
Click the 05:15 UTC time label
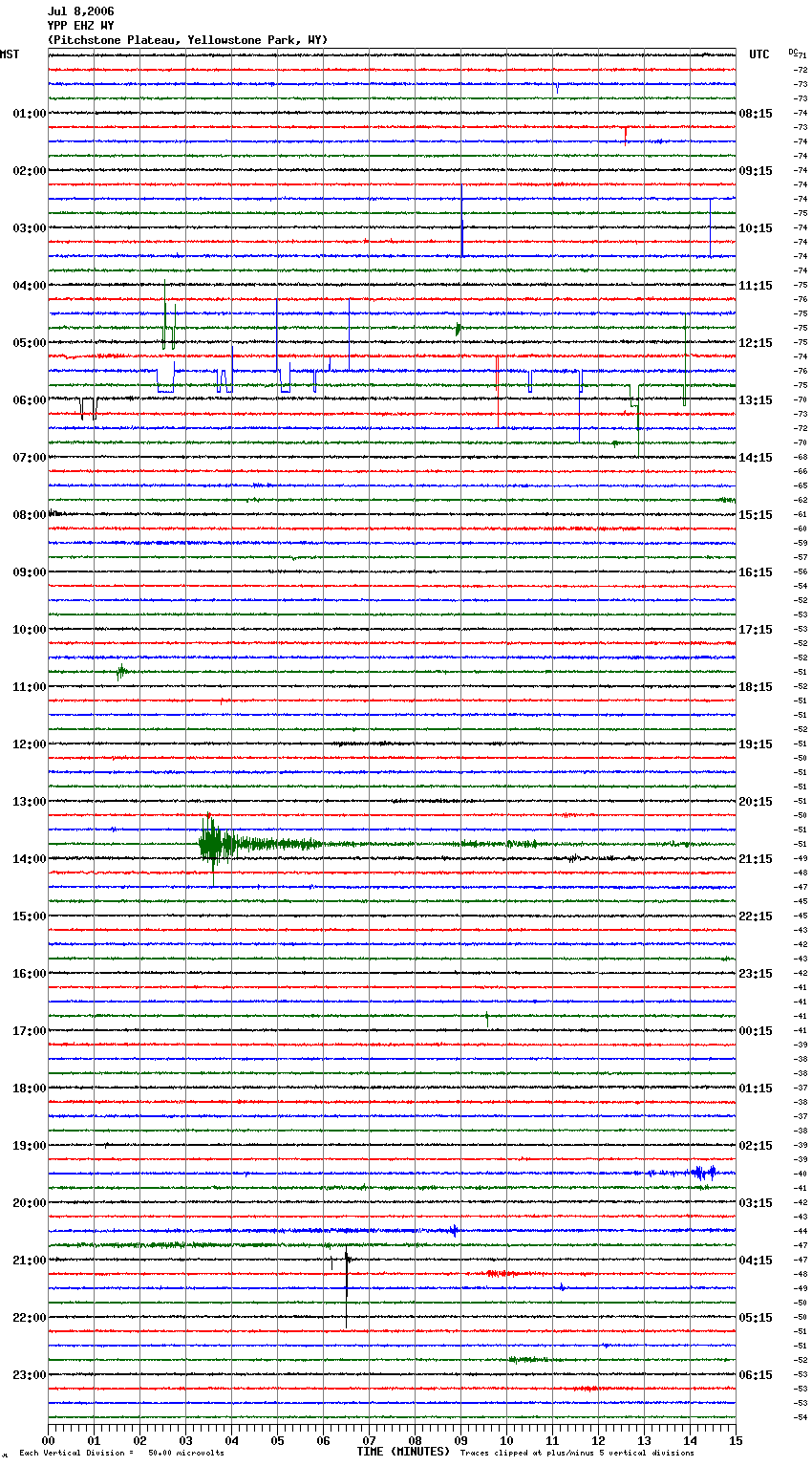(756, 1318)
